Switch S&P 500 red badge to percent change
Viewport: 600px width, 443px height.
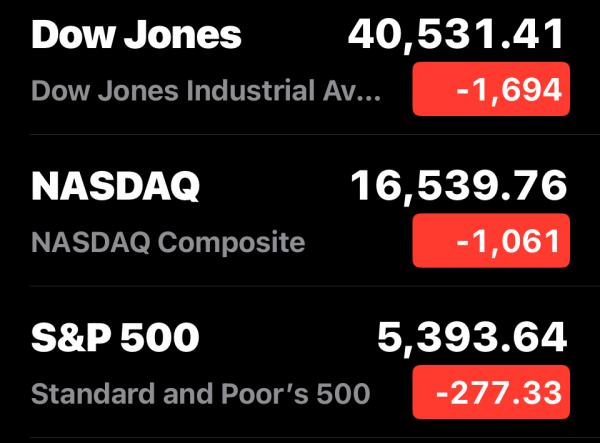[491, 393]
